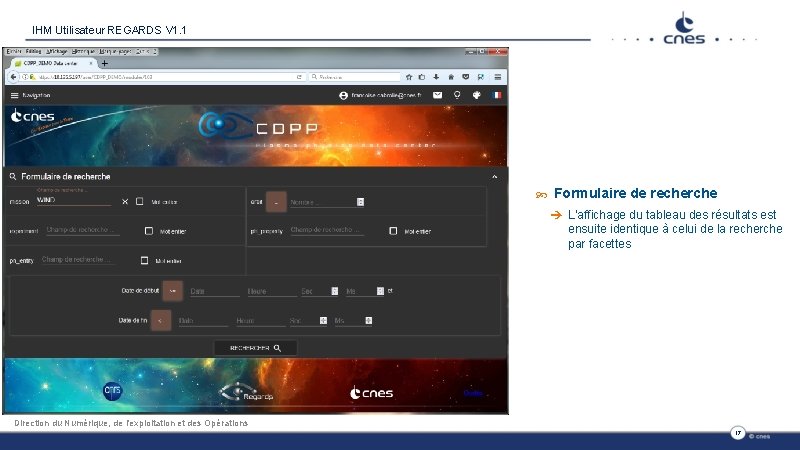Collapse the Formulaire de recherche panel

(x=494, y=177)
